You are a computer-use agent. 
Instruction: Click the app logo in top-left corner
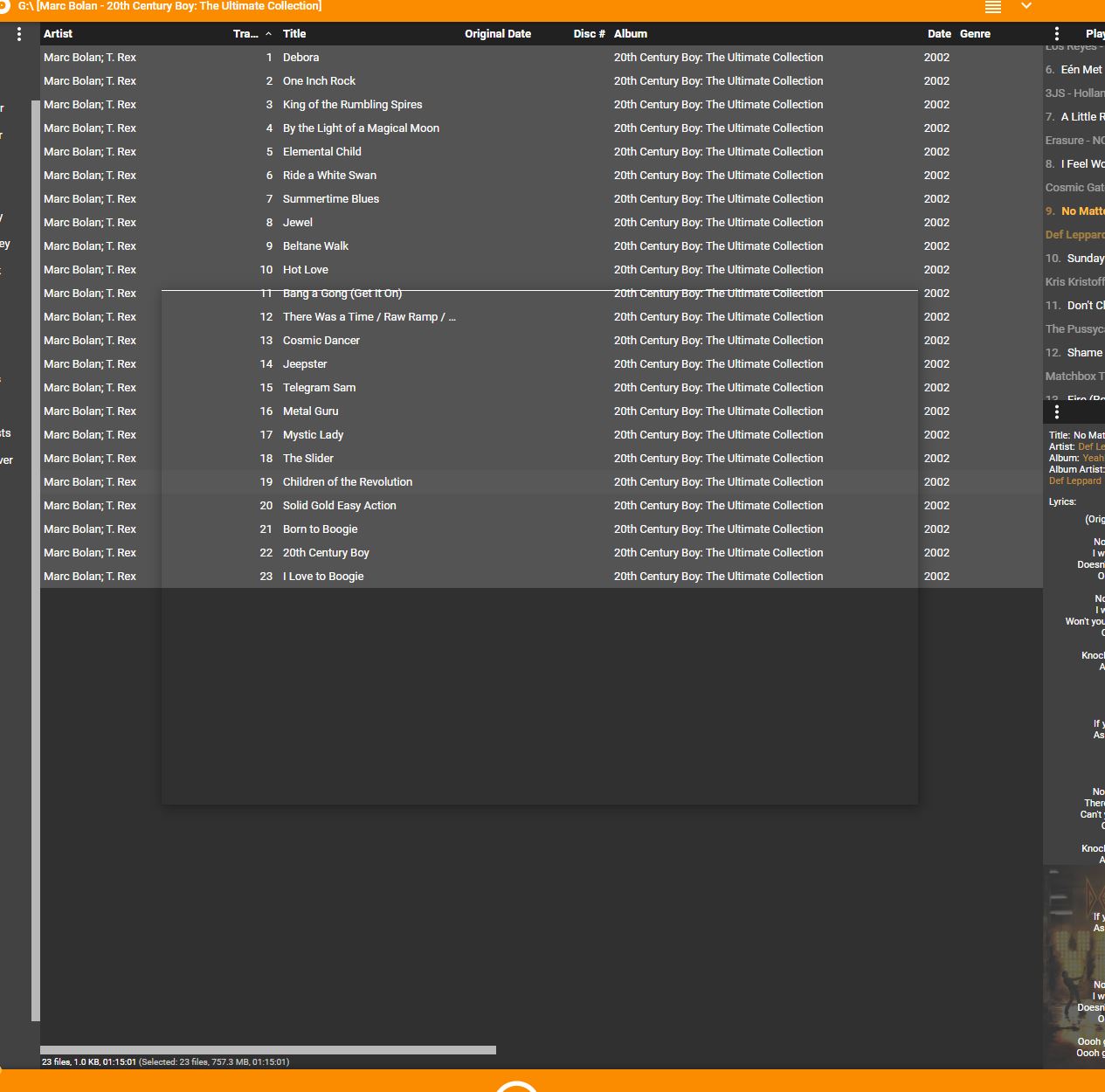point(4,6)
